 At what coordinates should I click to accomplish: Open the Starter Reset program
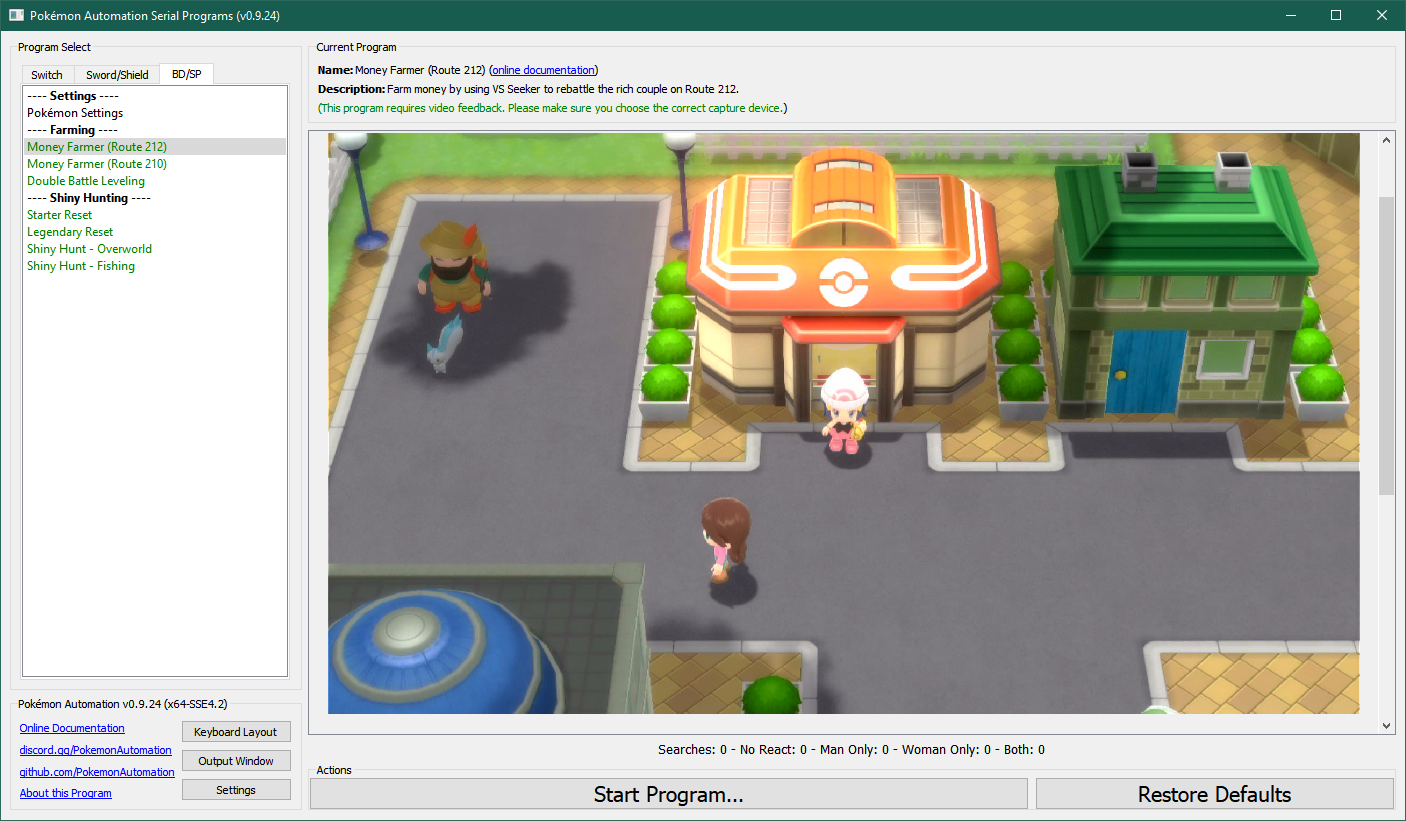60,215
